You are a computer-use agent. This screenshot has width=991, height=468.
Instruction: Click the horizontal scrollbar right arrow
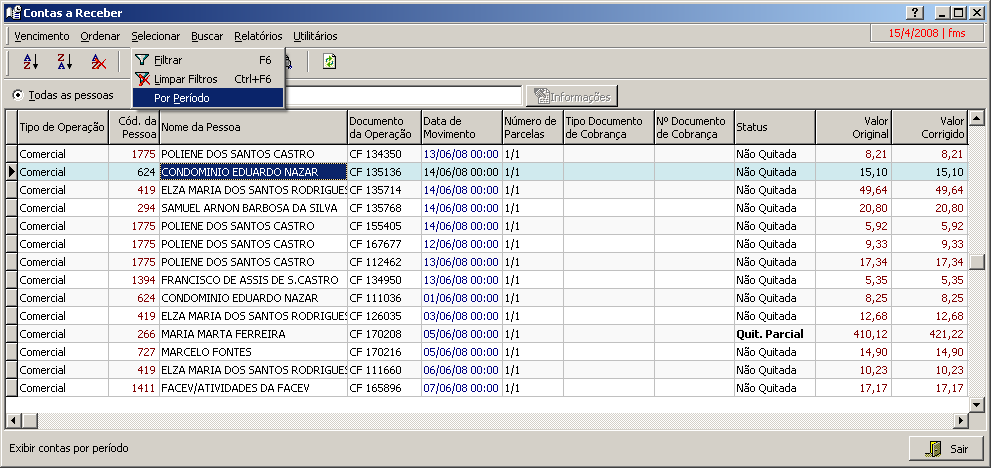[x=961, y=420]
